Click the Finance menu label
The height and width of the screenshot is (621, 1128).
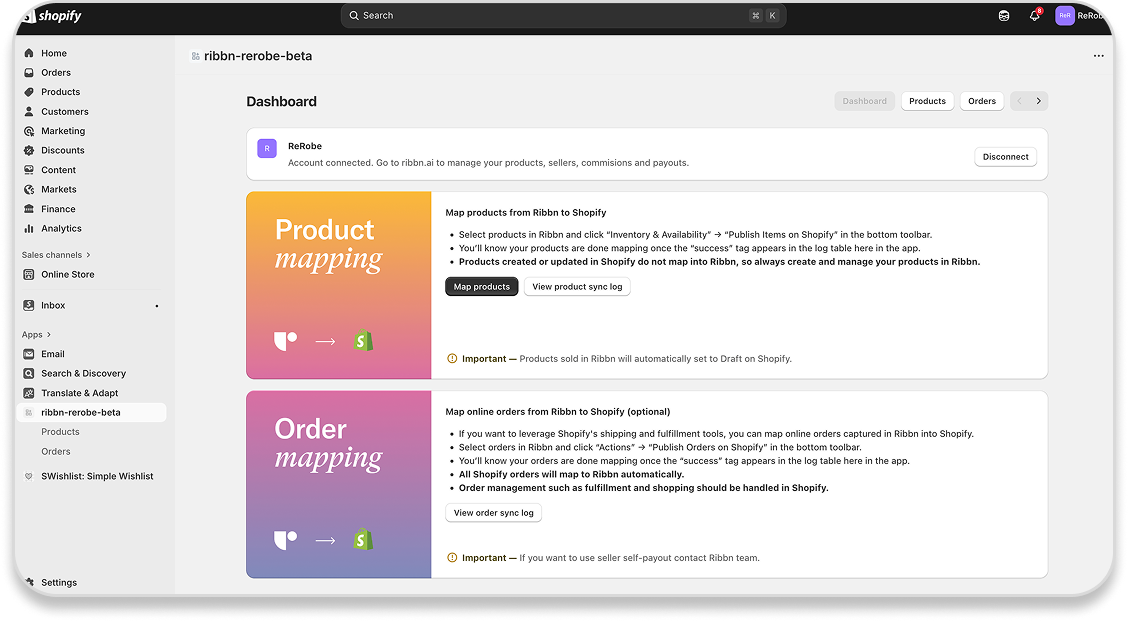[x=58, y=209]
